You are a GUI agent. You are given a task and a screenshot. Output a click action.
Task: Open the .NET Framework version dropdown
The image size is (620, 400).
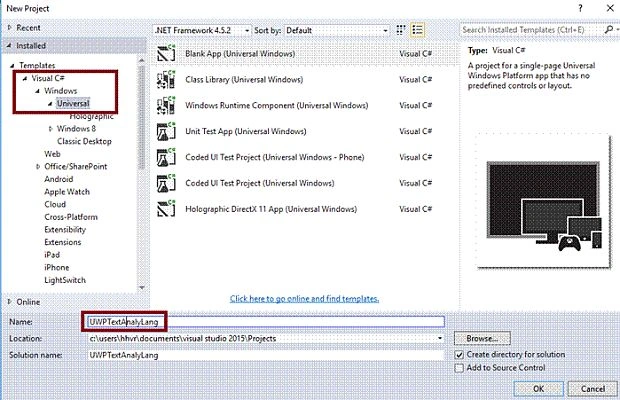click(202, 30)
